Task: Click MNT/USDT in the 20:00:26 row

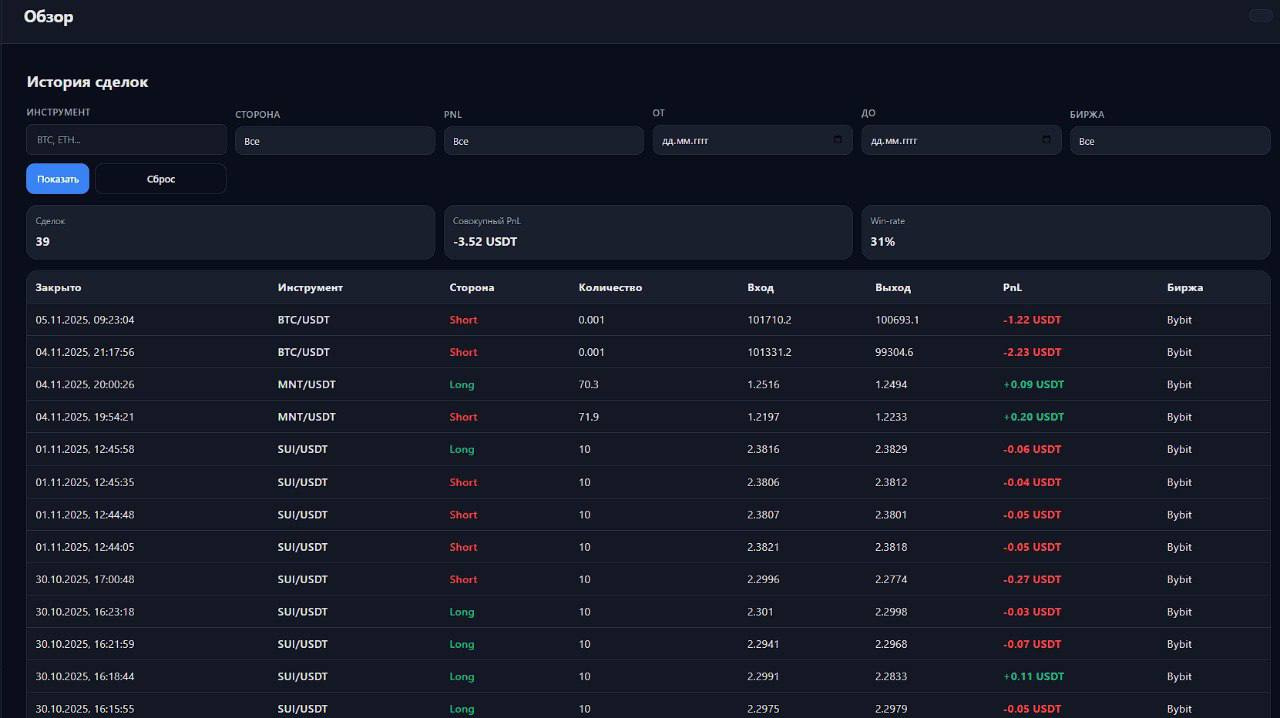Action: (x=307, y=384)
